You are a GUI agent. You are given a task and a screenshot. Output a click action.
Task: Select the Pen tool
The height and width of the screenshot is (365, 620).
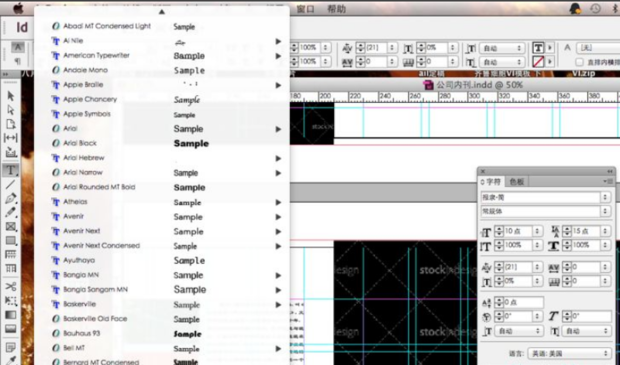pyautogui.click(x=11, y=198)
